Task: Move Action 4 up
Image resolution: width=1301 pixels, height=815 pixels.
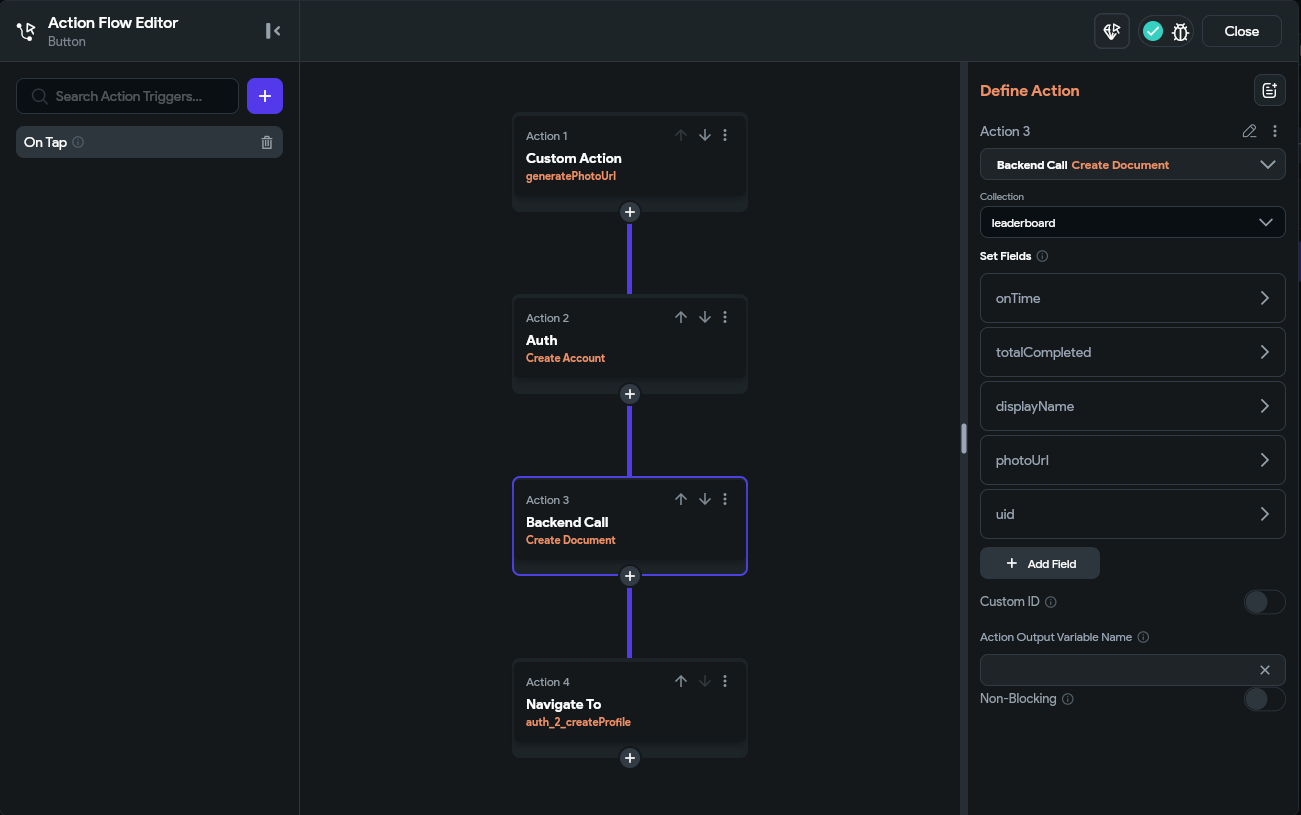Action: (681, 681)
